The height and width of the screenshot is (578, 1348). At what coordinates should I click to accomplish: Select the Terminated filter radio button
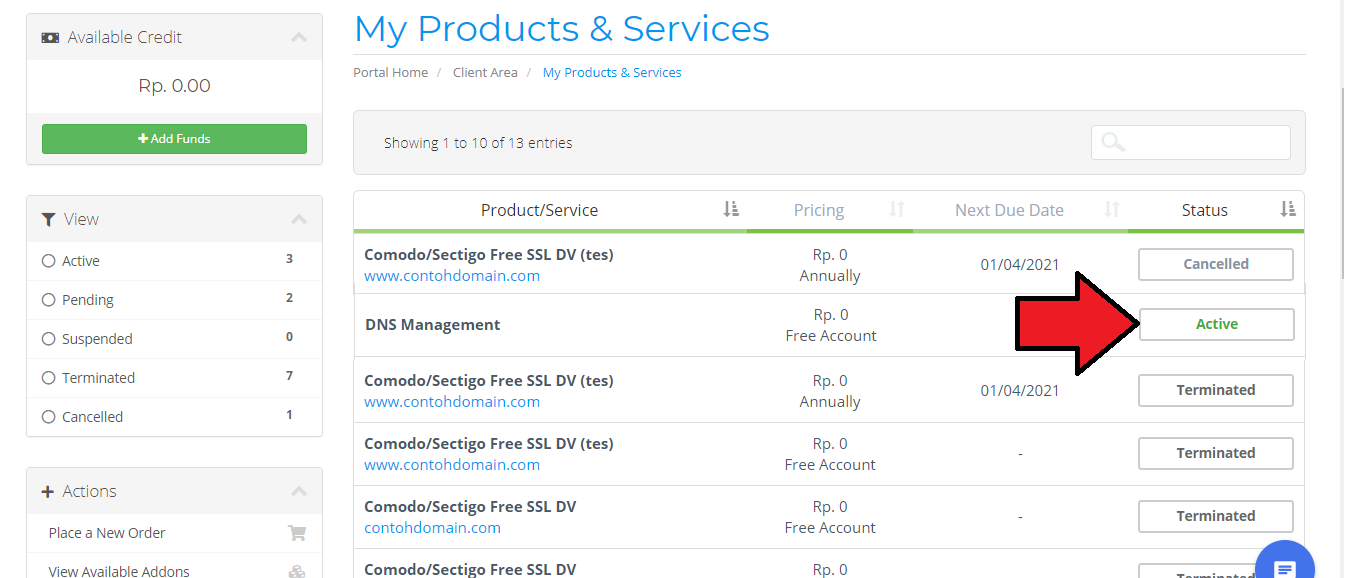coord(48,378)
